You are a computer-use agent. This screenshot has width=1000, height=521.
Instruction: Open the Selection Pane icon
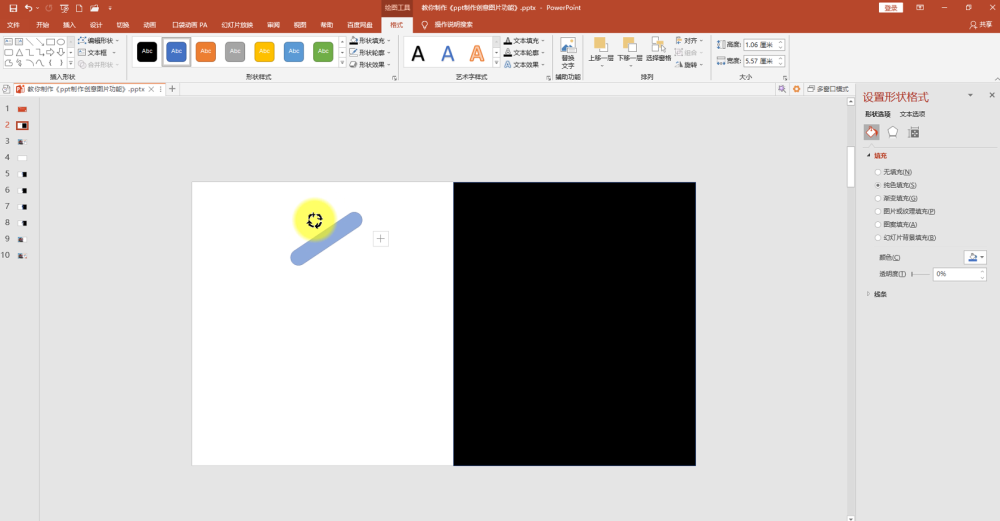point(658,50)
